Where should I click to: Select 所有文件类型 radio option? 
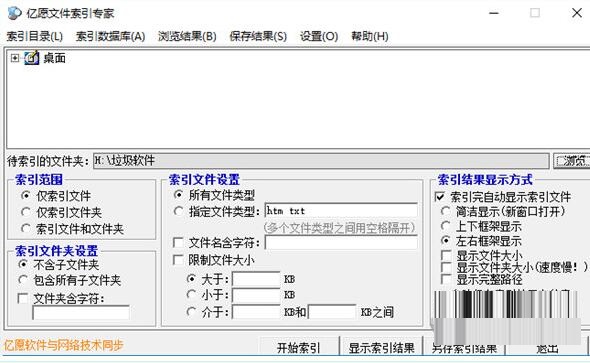(x=178, y=195)
